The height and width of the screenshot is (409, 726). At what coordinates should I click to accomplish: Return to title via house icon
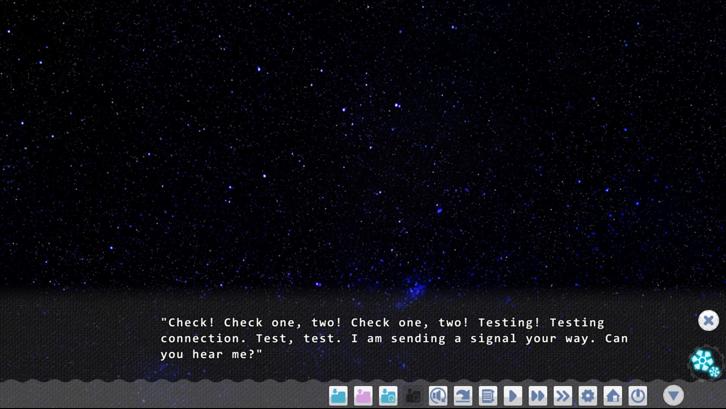(x=613, y=396)
